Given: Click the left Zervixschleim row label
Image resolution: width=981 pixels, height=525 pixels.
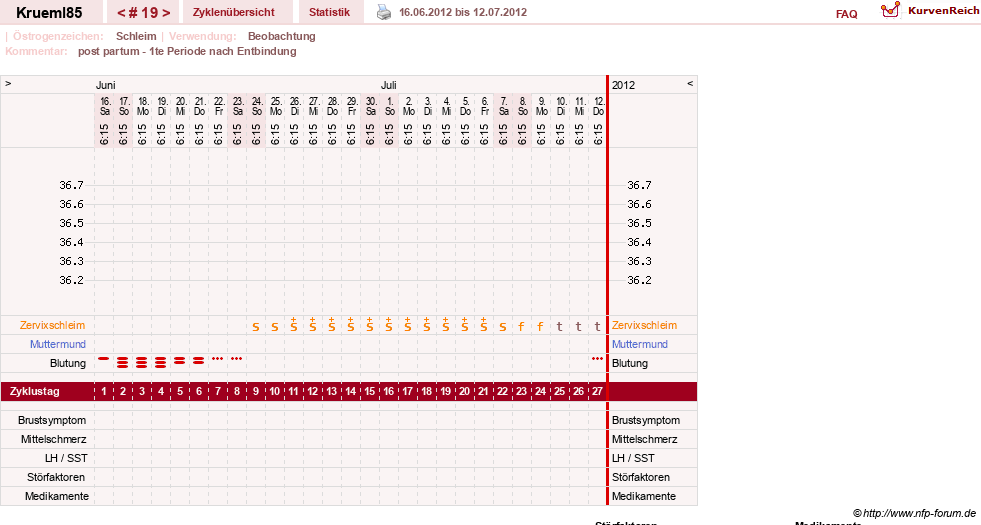Looking at the screenshot, I should pyautogui.click(x=52, y=325).
